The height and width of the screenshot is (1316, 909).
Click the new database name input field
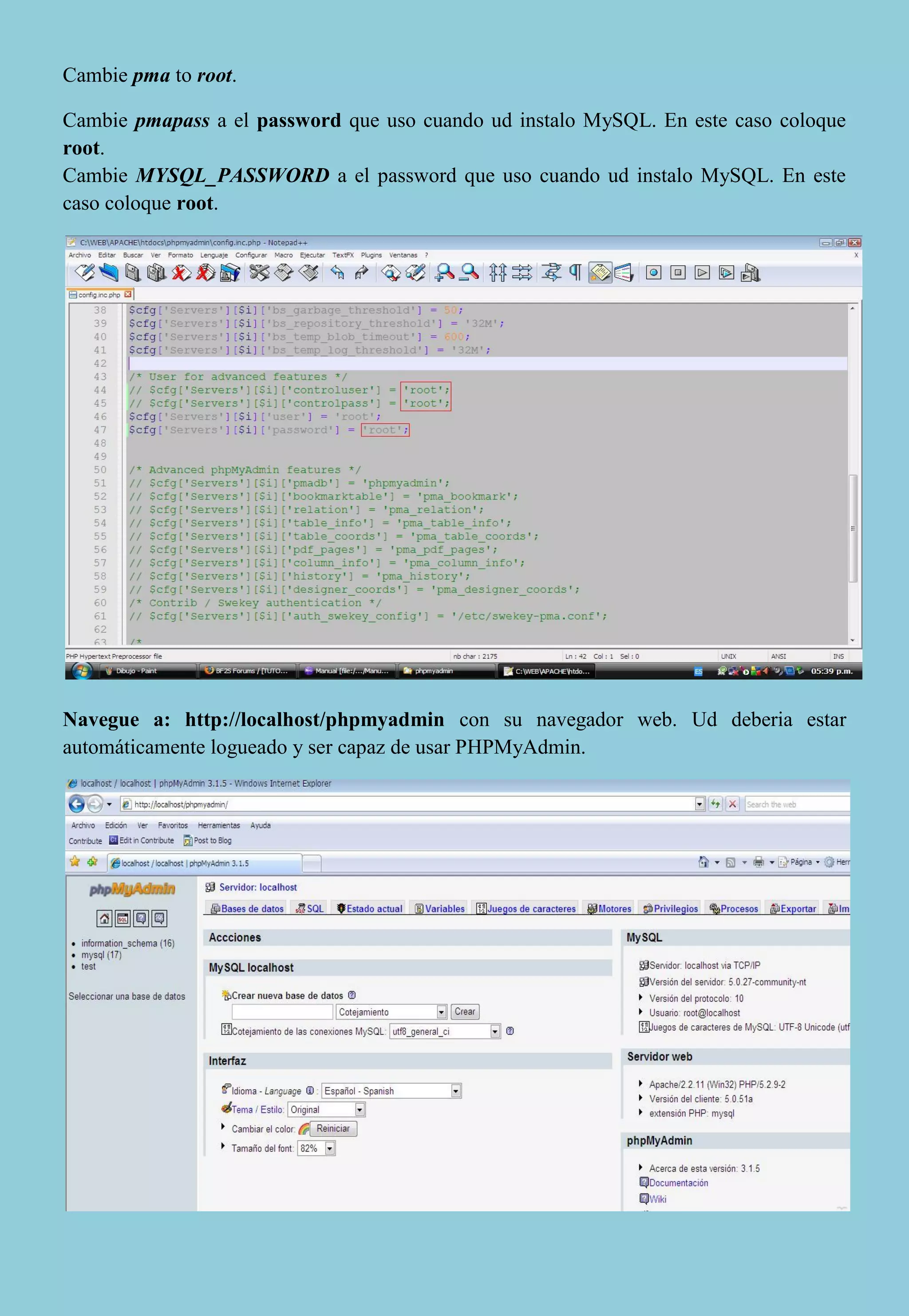(x=282, y=1012)
